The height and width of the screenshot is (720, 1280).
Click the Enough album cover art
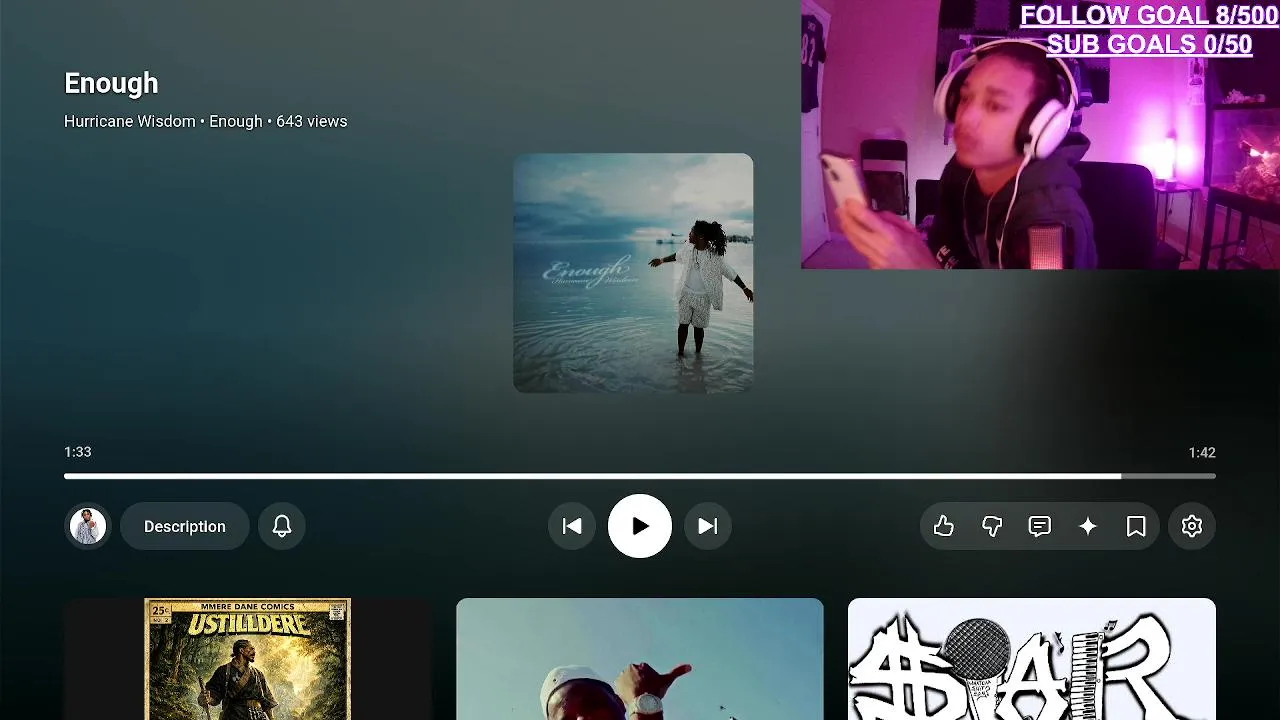click(633, 273)
